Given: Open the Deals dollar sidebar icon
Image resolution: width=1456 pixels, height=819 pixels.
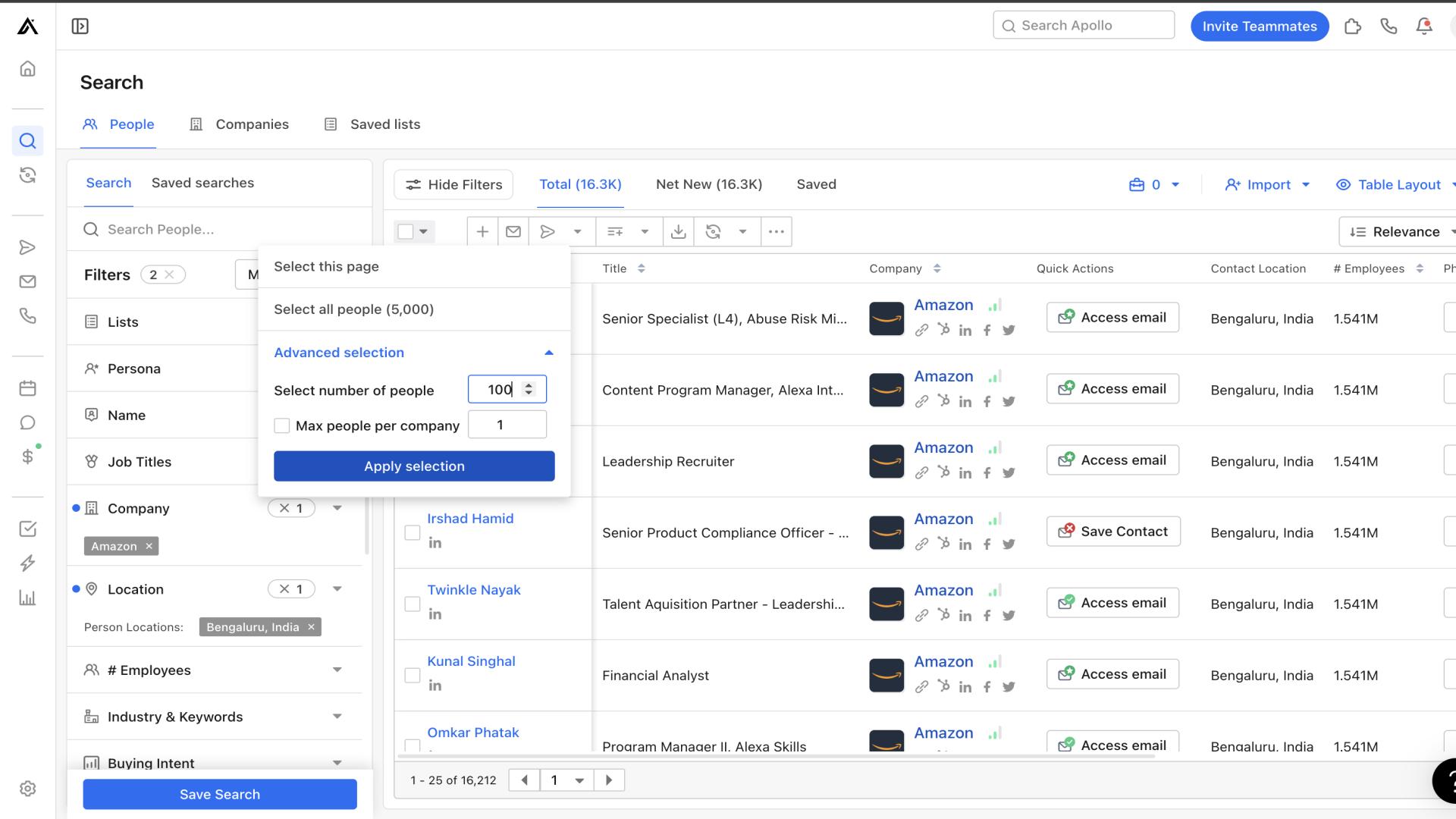Looking at the screenshot, I should pyautogui.click(x=27, y=457).
